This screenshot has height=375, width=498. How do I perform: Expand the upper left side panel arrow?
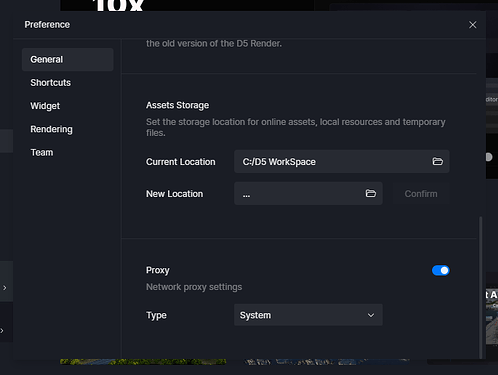coord(5,288)
